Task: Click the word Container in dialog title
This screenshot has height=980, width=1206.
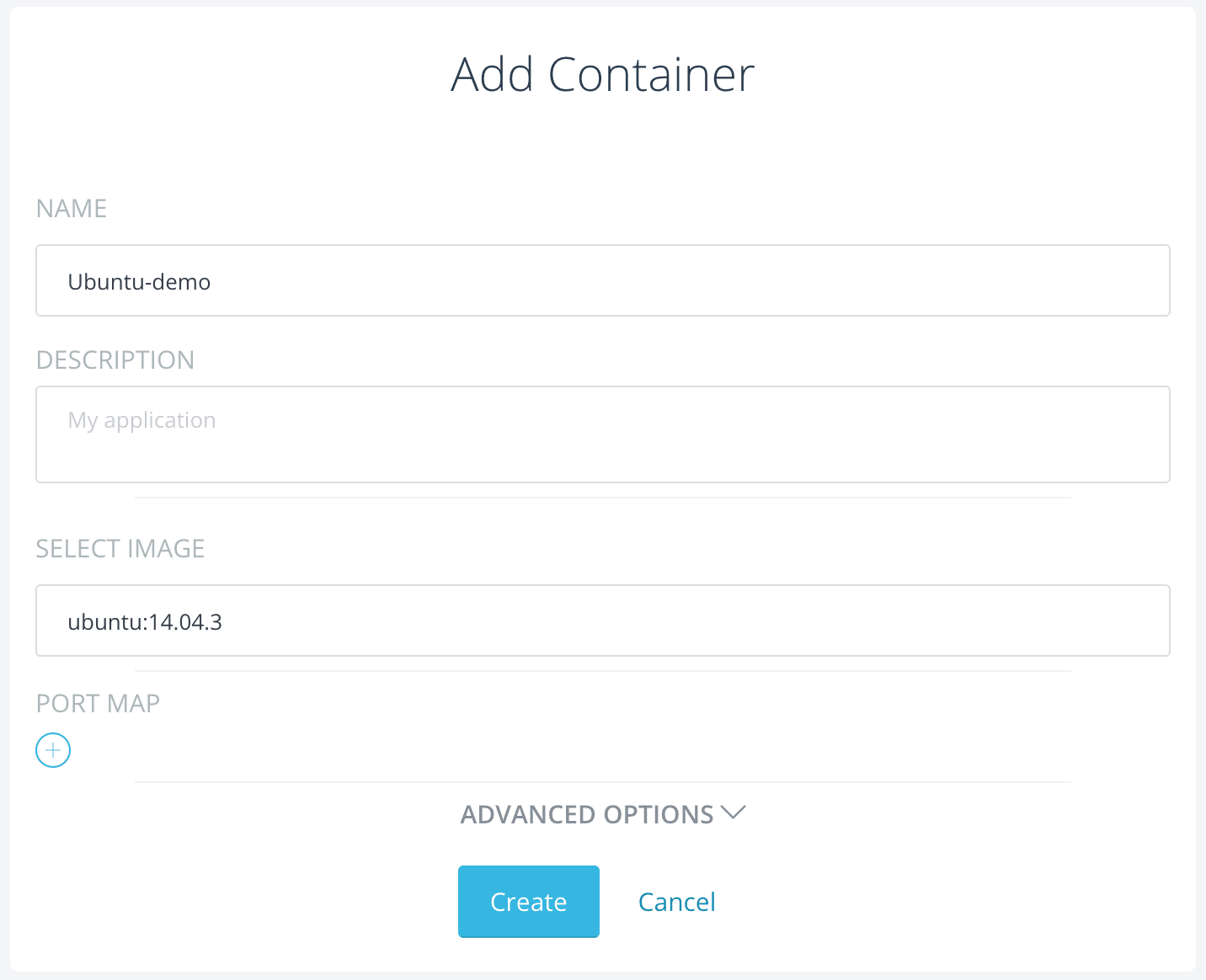Action: [x=651, y=75]
